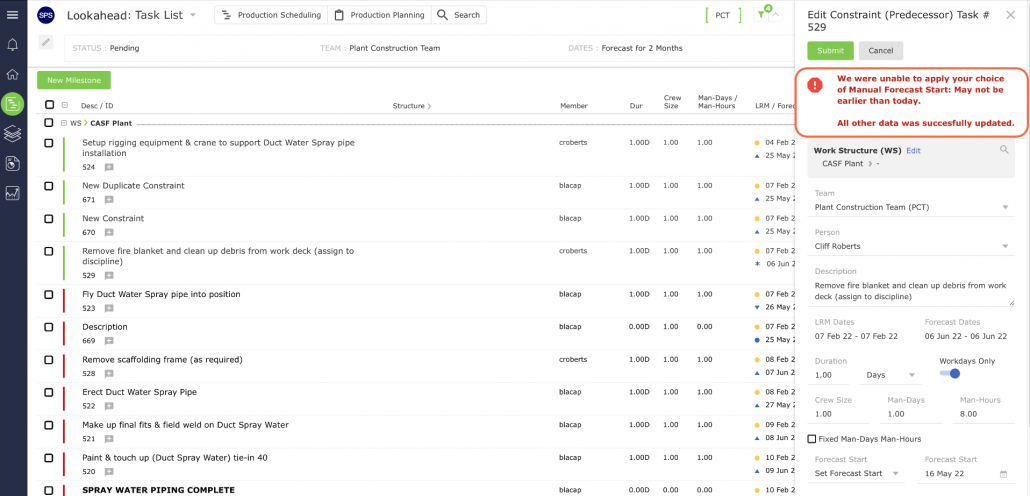Click the pencil edit icon above status
Image resolution: width=1030 pixels, height=496 pixels.
pos(45,43)
